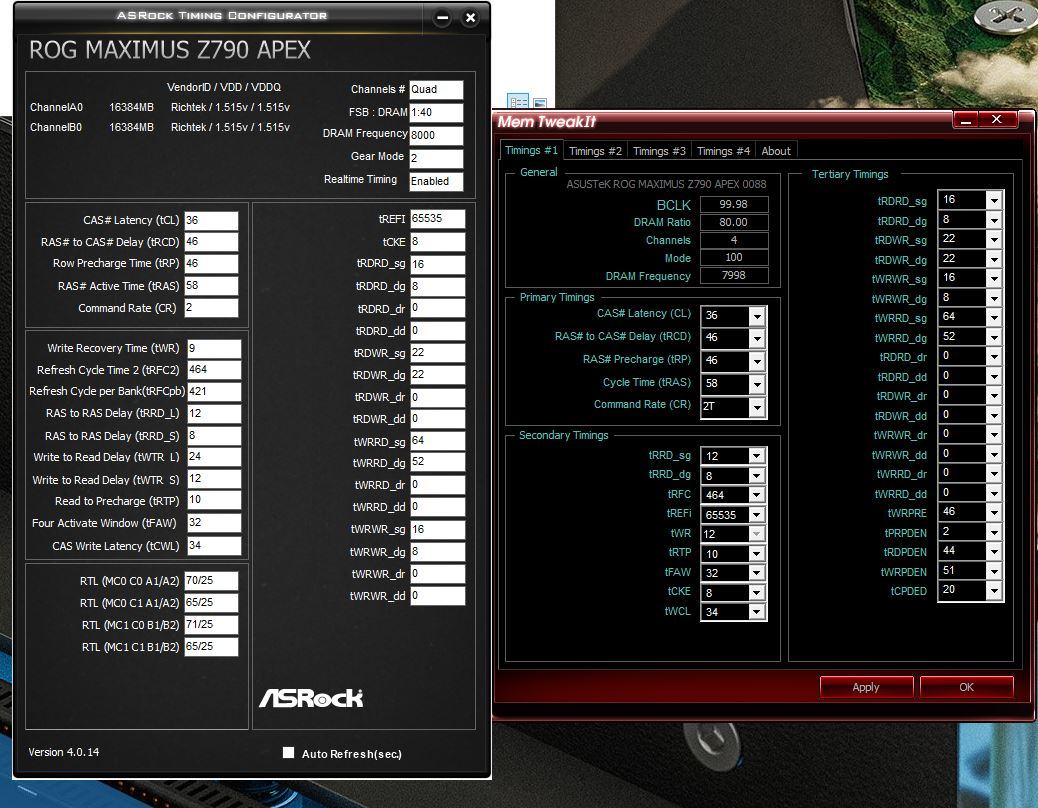Viewport: 1038px width, 808px height.
Task: Switch to the Timings #1 tab
Action: (531, 150)
